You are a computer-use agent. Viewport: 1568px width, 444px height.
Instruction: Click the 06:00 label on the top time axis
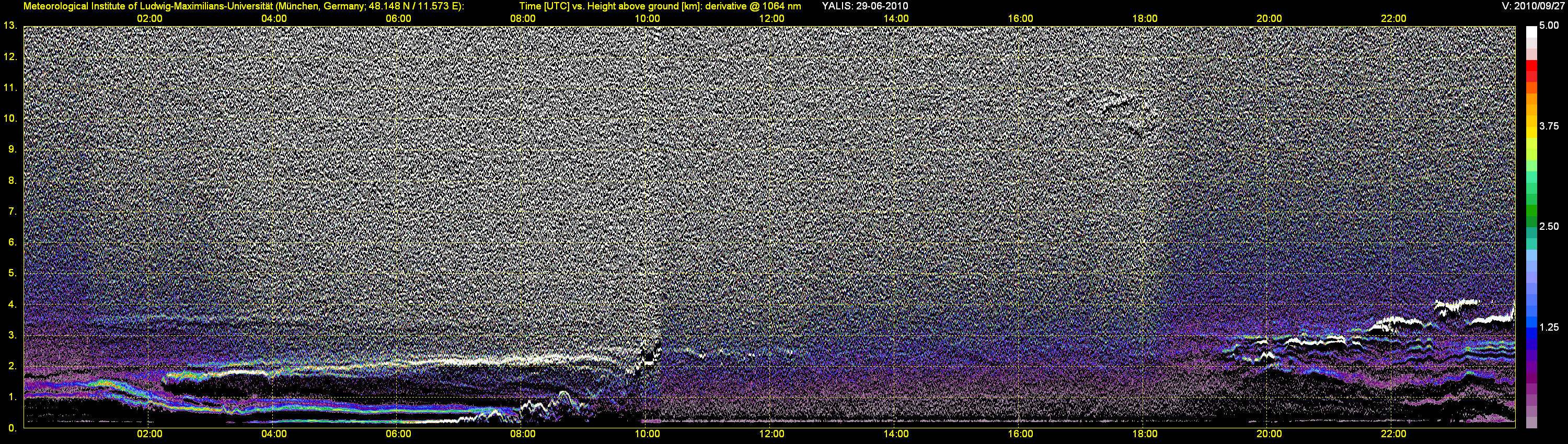399,19
